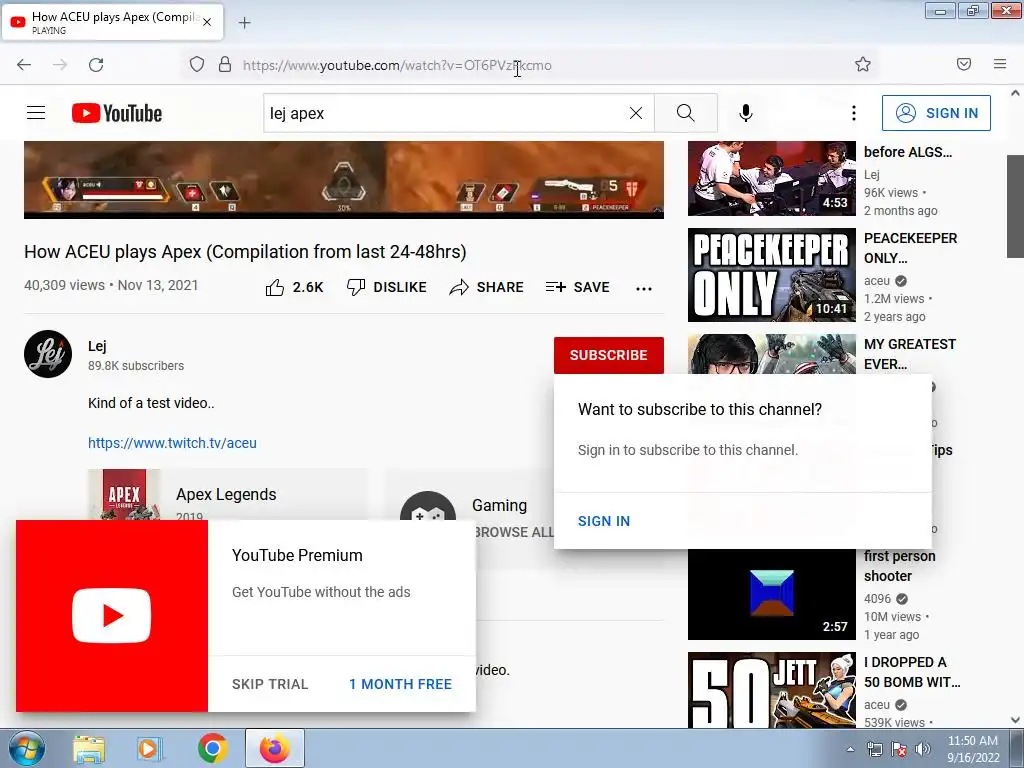The width and height of the screenshot is (1024, 768).
Task: Go back using browser back arrow
Action: click(x=24, y=65)
